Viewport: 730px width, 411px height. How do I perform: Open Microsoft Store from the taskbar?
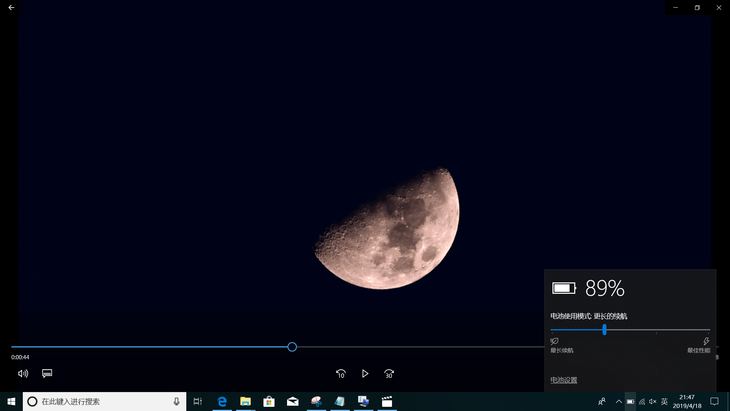click(269, 401)
